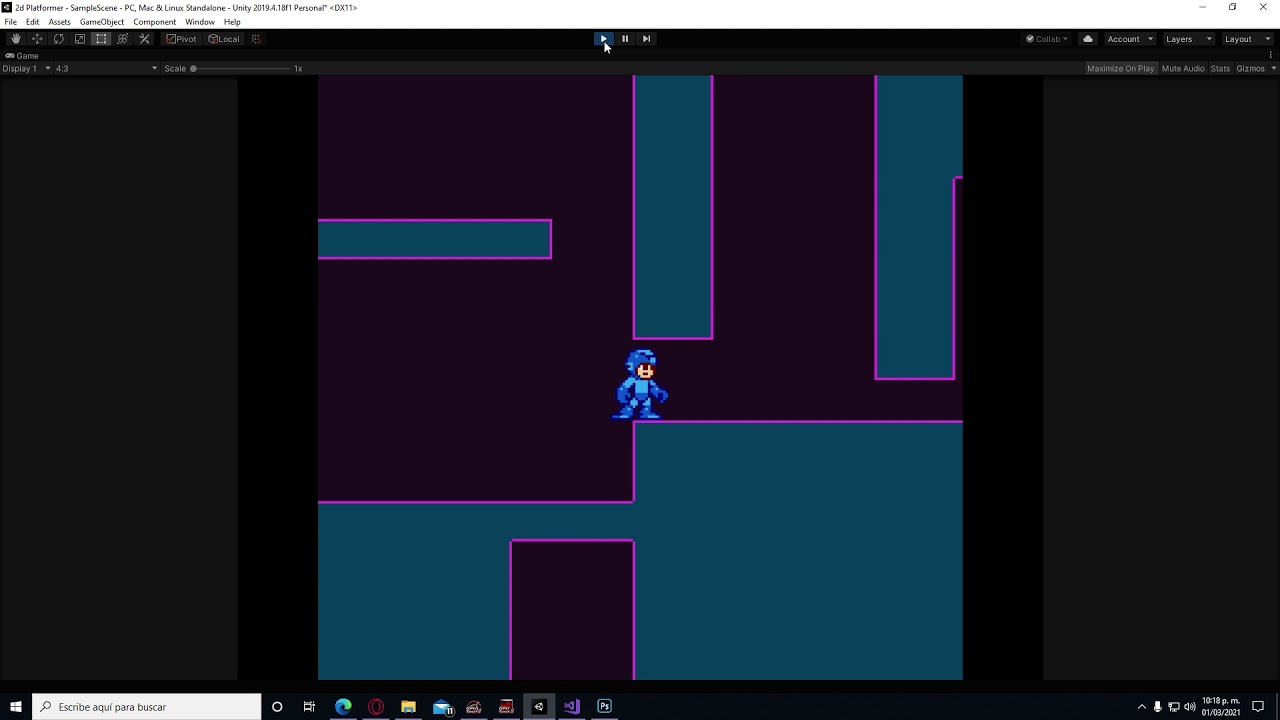Select the Transform tool
Screen dimensions: 1280x720
pos(123,39)
